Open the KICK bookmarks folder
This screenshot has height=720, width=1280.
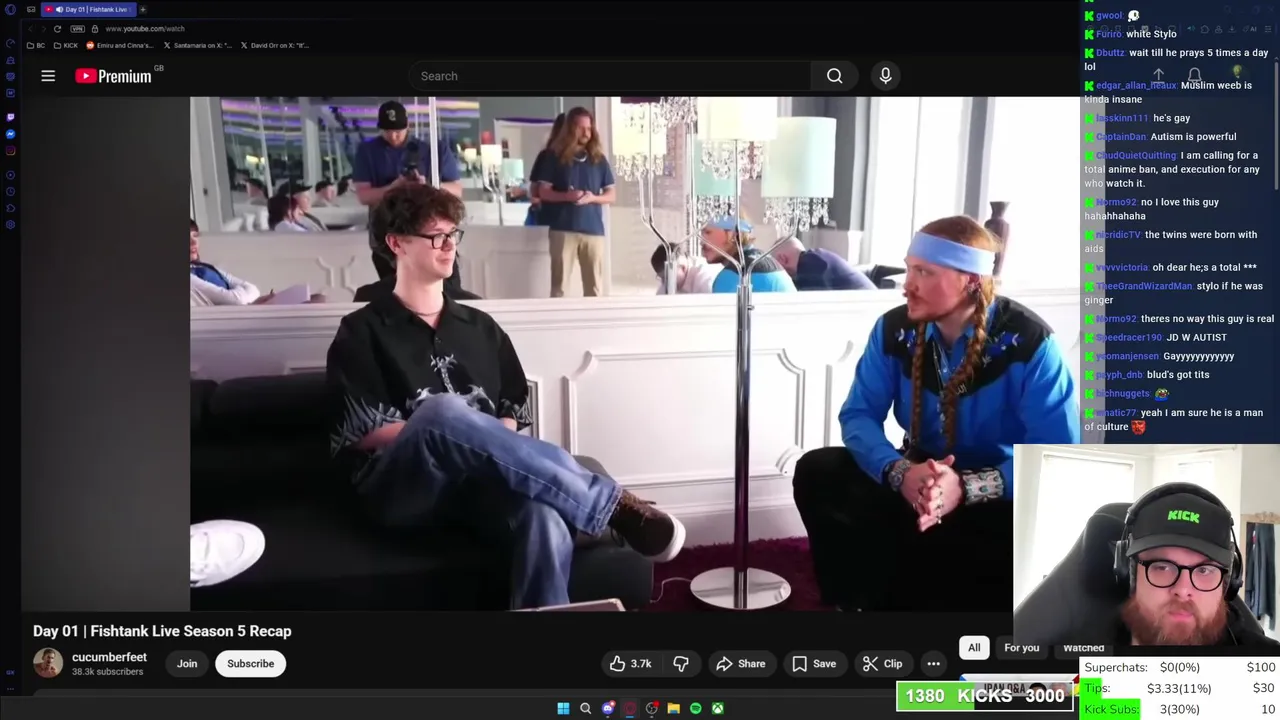coord(66,45)
